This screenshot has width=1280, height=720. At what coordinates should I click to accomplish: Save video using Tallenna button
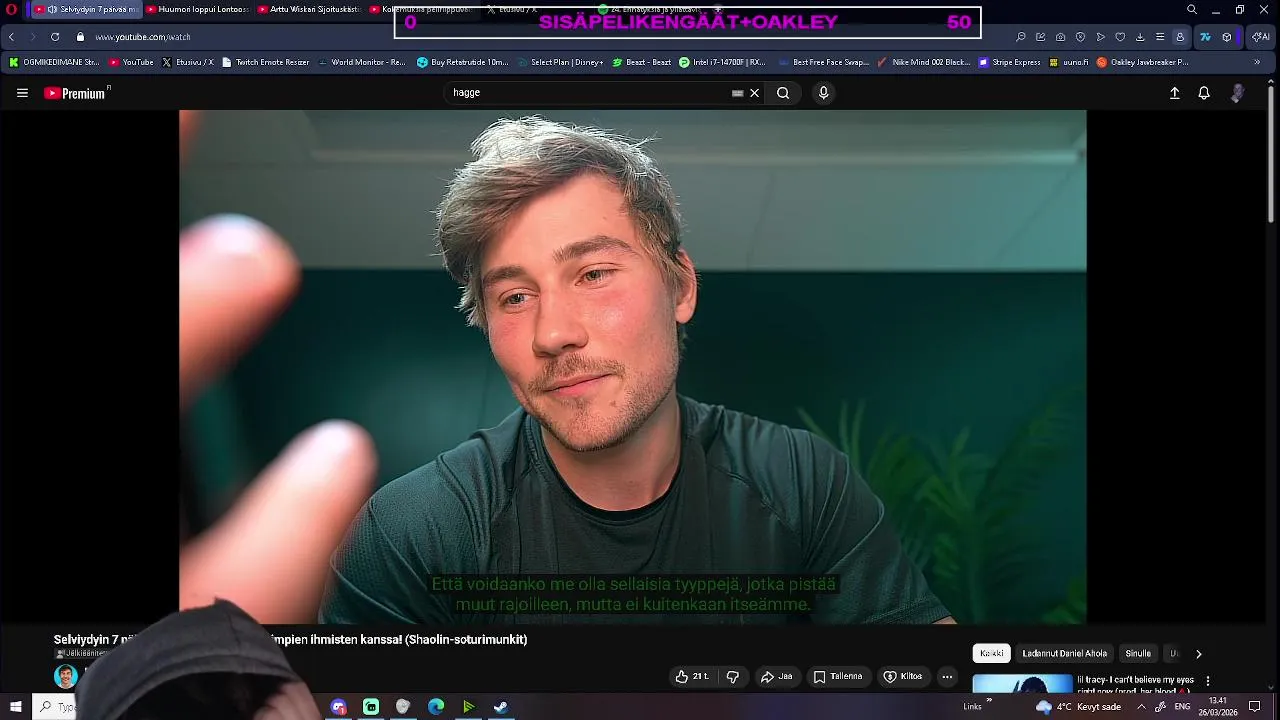click(838, 677)
